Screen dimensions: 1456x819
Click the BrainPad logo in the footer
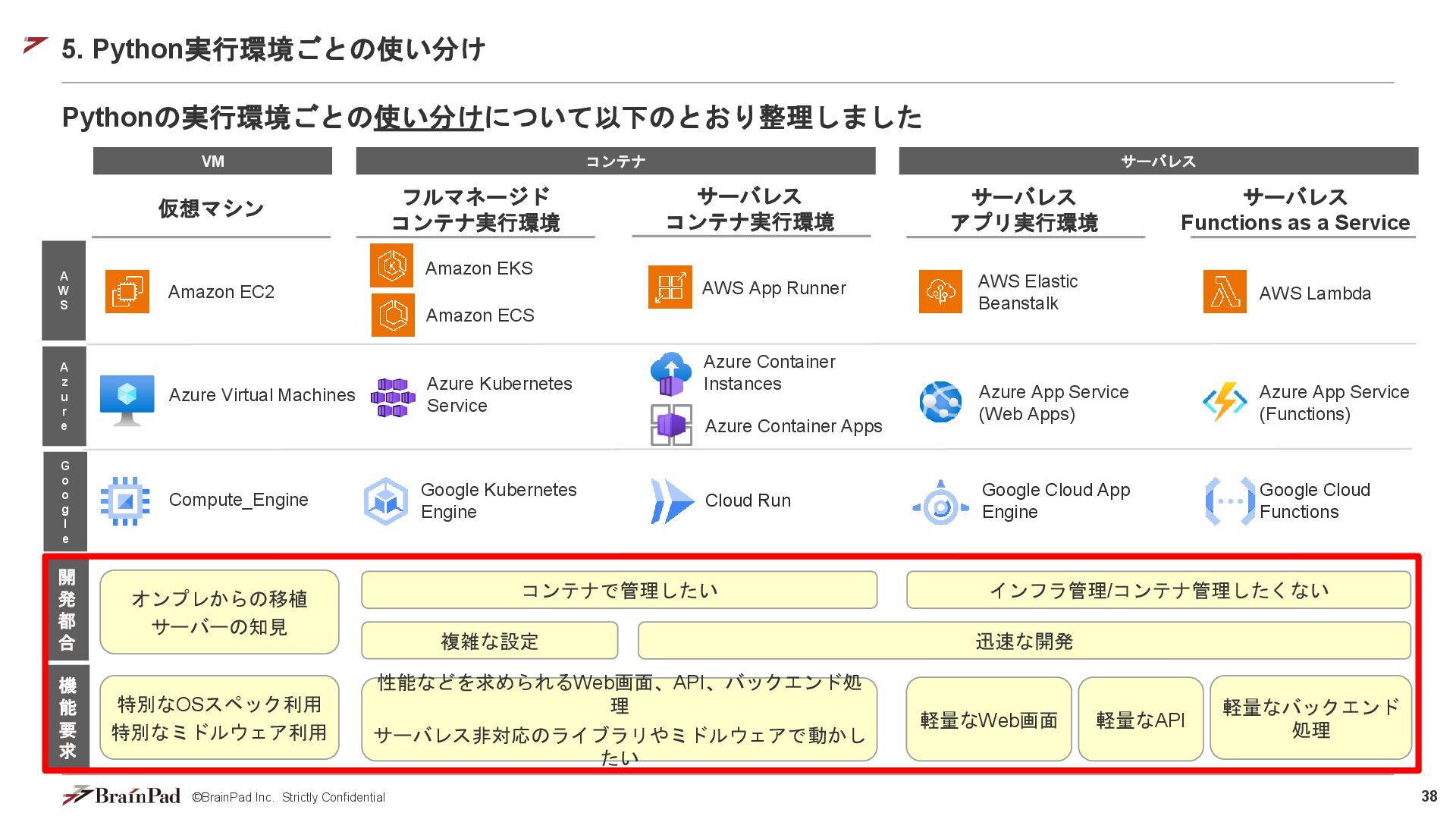(x=121, y=795)
